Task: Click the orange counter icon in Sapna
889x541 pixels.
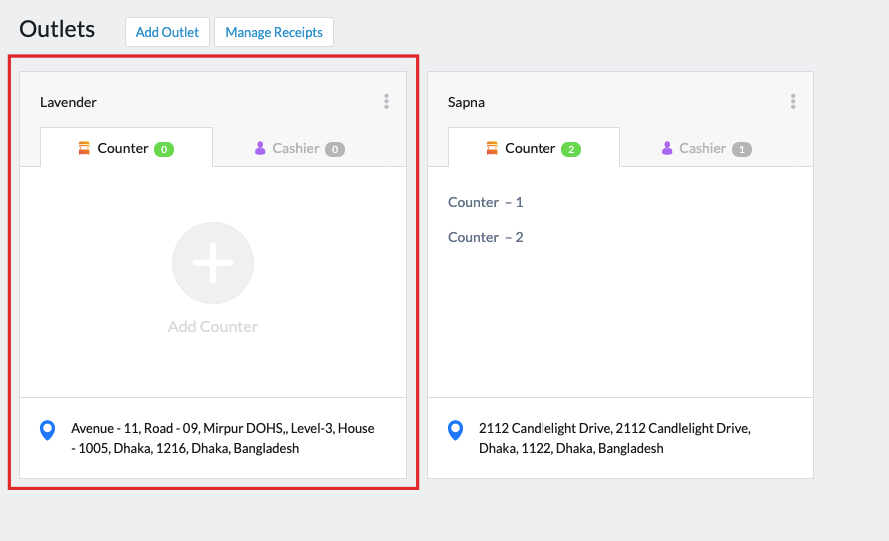Action: 492,148
